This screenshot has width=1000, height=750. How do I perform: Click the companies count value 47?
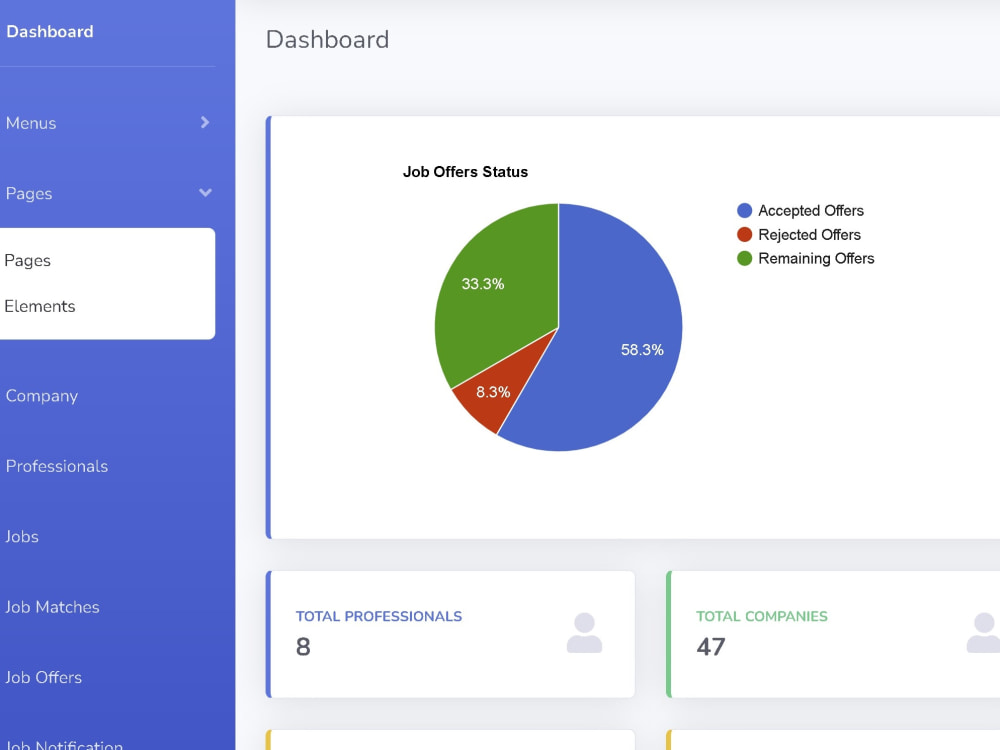[710, 647]
